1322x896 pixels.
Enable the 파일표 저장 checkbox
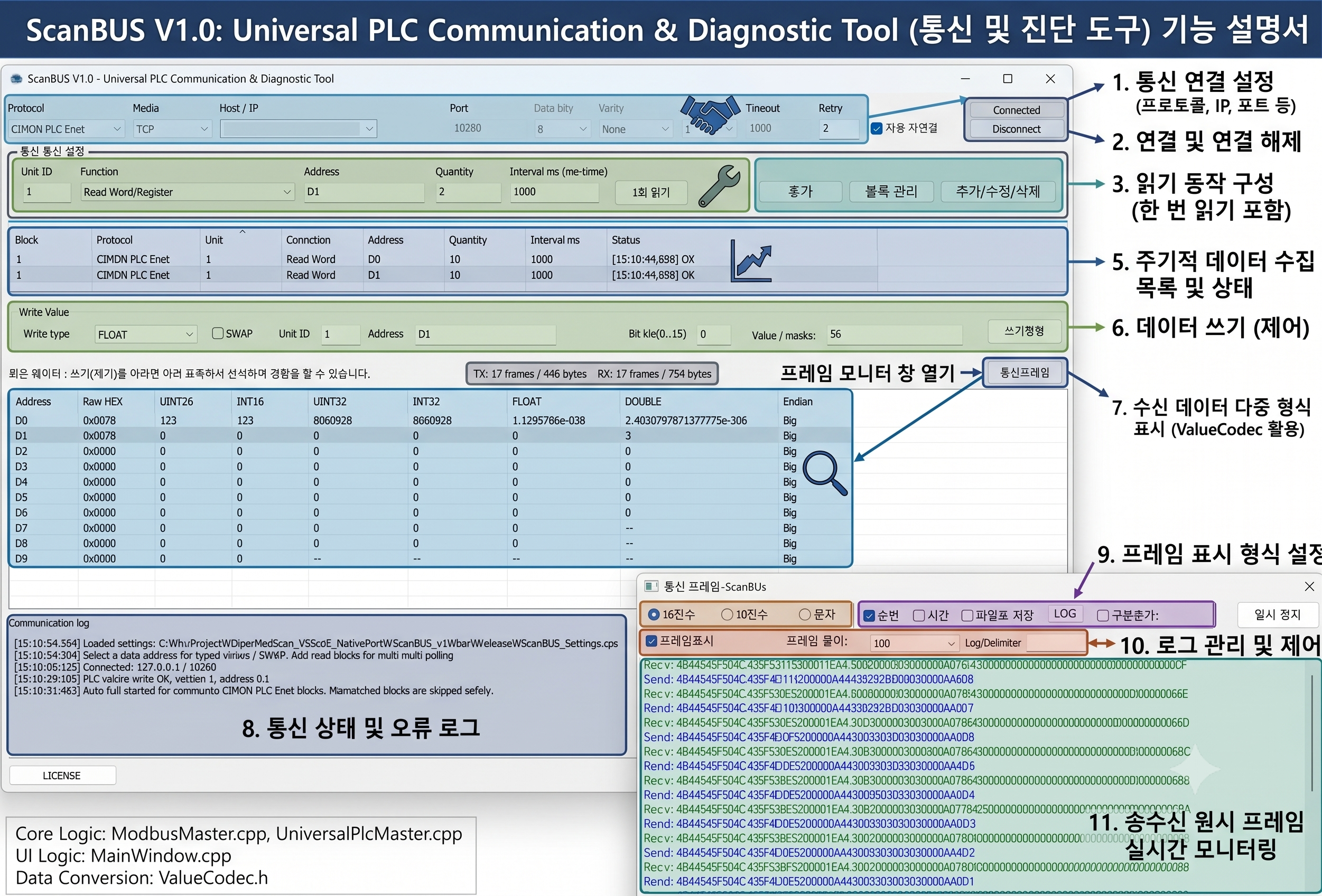pyautogui.click(x=967, y=615)
